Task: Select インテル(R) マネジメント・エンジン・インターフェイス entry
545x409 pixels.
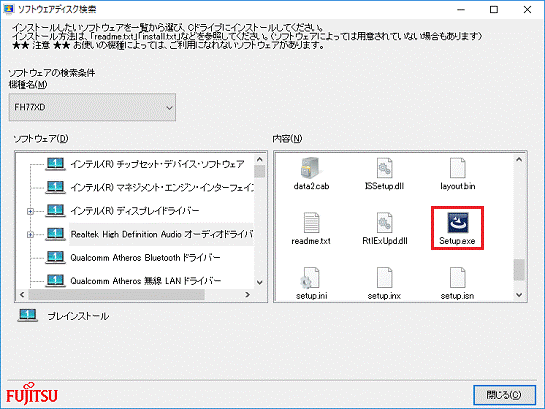Action: pyautogui.click(x=162, y=187)
